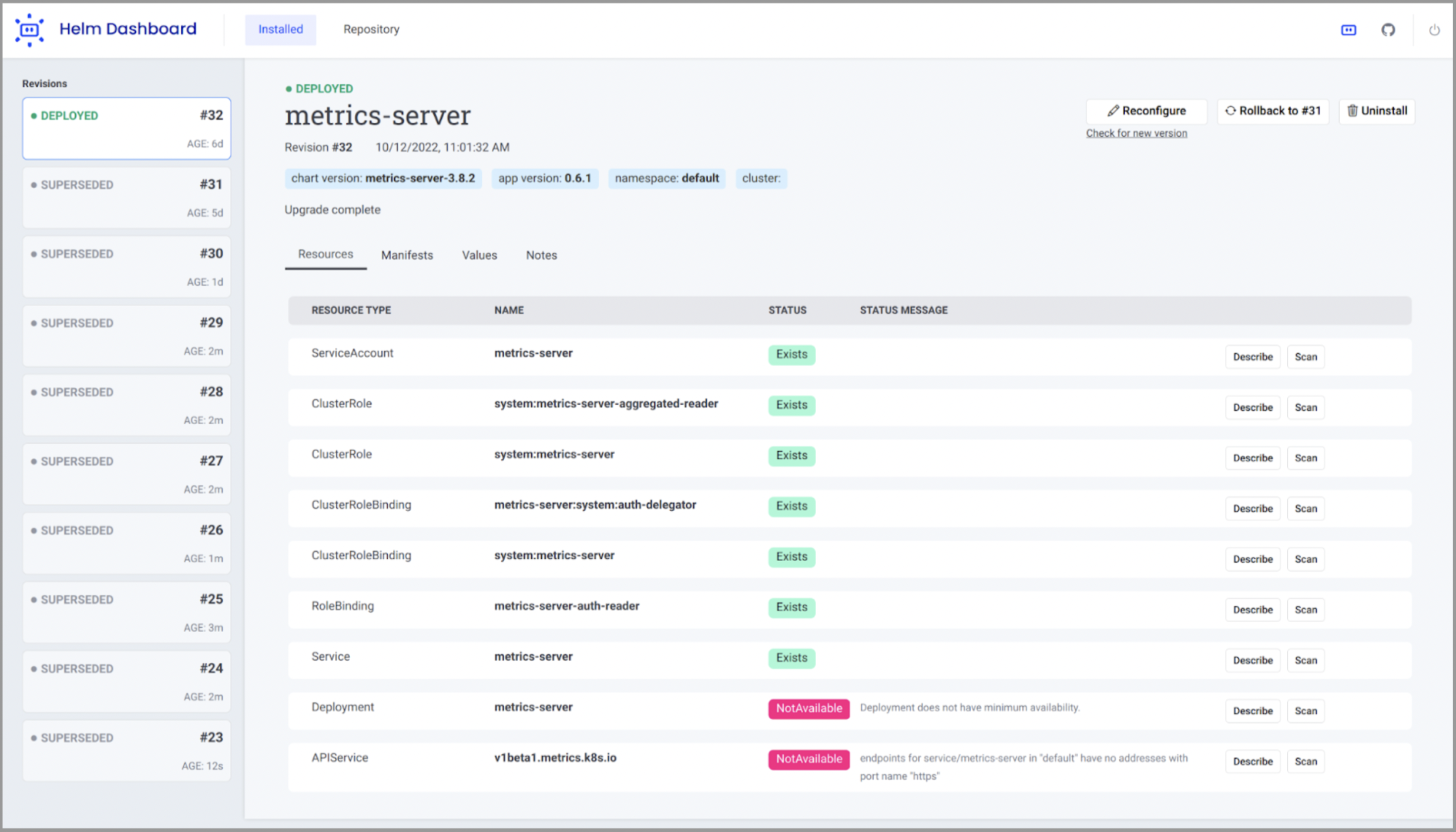Click Deployment minimum availability status message
1456x832 pixels.
pos(969,707)
